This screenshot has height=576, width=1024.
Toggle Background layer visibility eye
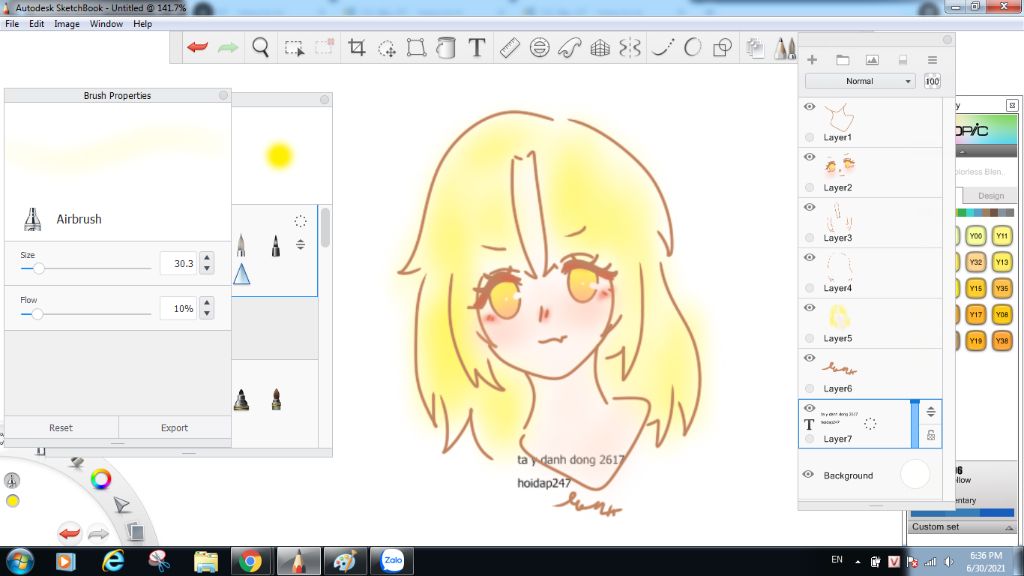pyautogui.click(x=808, y=475)
